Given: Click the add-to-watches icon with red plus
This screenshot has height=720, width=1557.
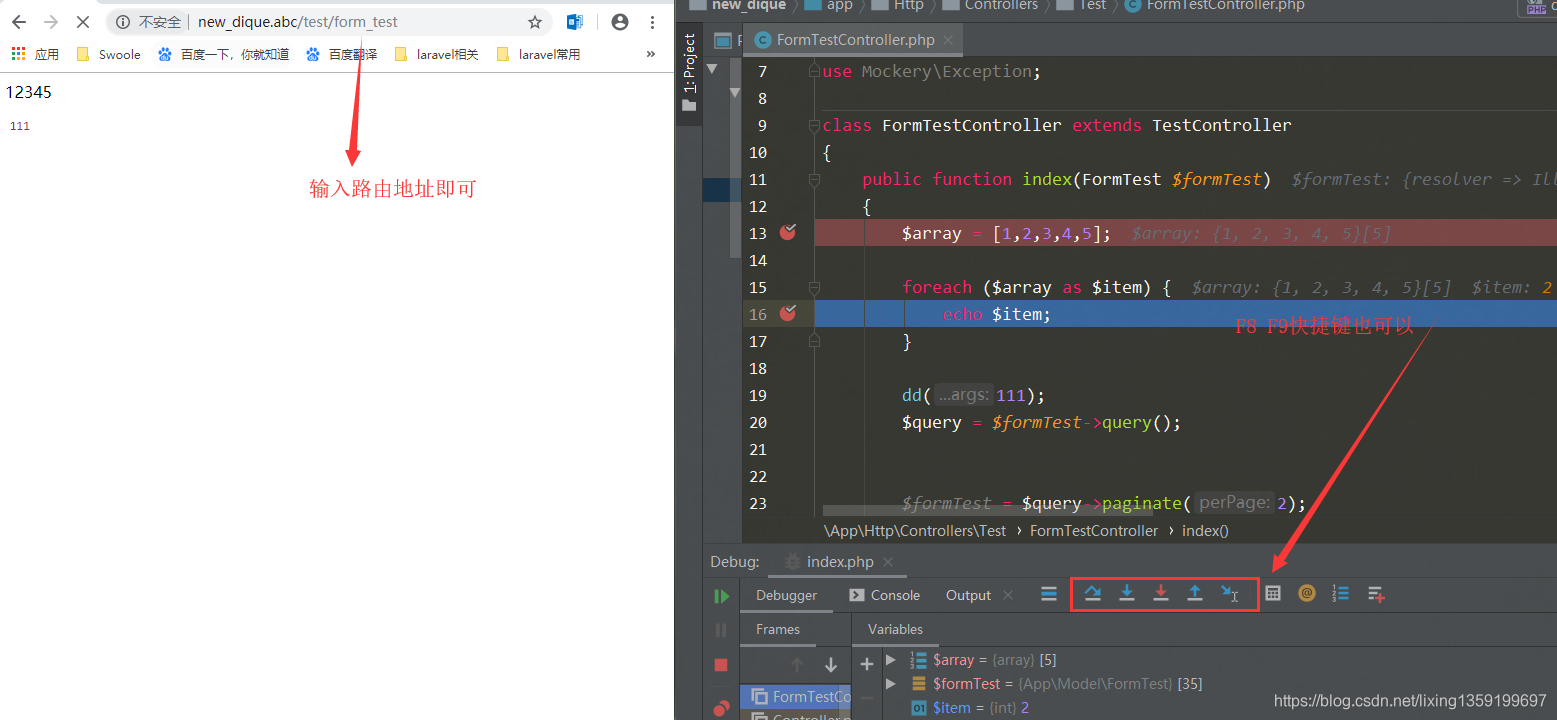Looking at the screenshot, I should click(x=1376, y=594).
